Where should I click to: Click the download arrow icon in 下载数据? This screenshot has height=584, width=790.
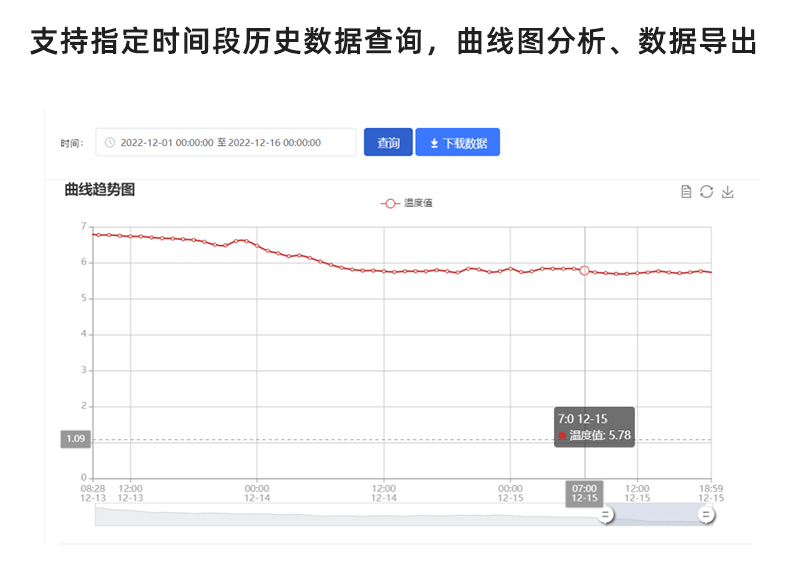434,143
